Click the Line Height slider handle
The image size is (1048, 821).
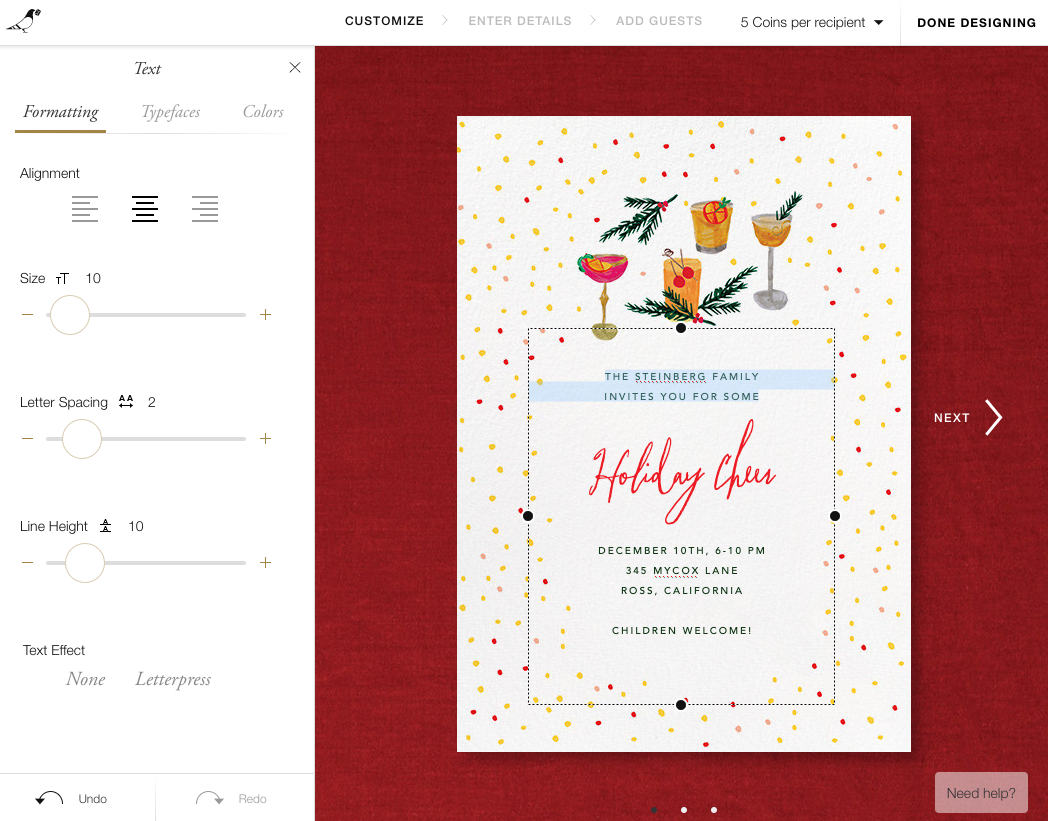tap(85, 563)
